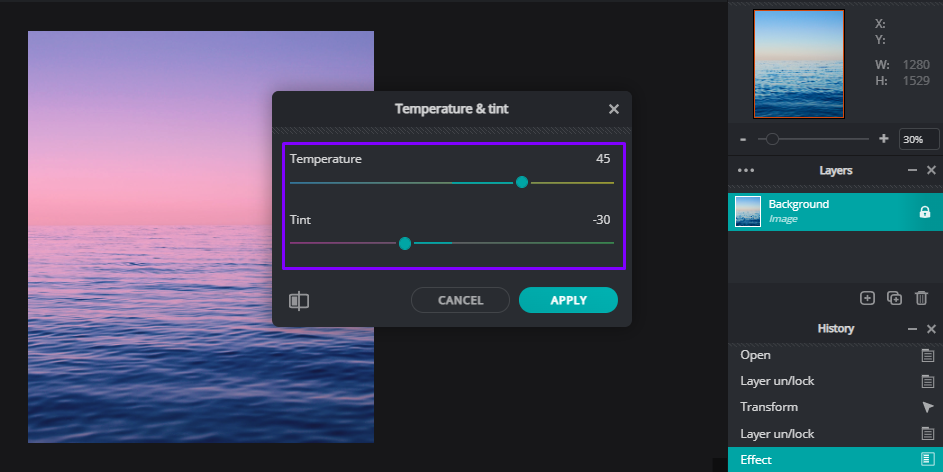Close the Temperature & tint dialog
The width and height of the screenshot is (943, 472).
click(613, 109)
